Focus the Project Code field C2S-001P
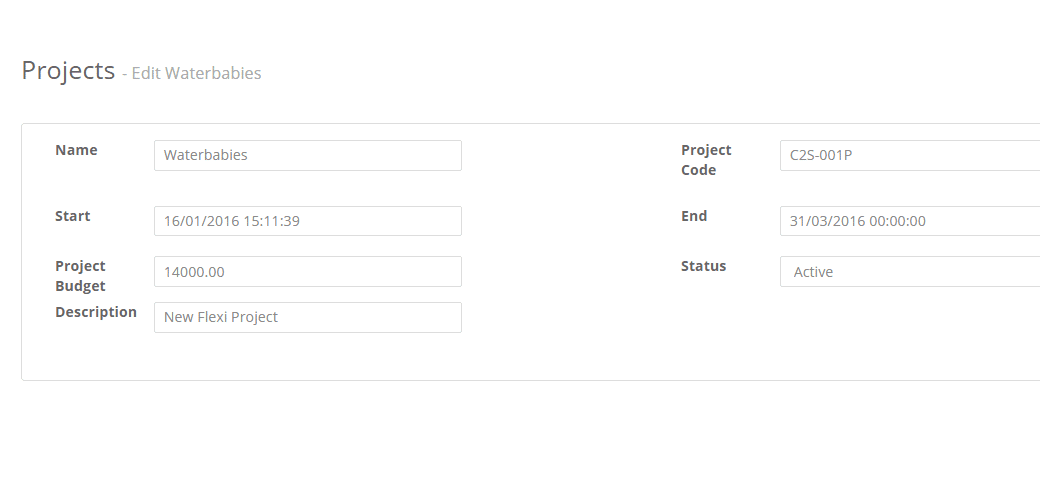The image size is (1040, 492). point(910,155)
